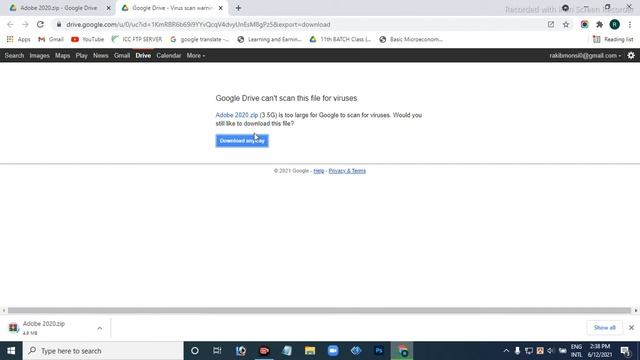Expand download item options chevron

pos(100,328)
